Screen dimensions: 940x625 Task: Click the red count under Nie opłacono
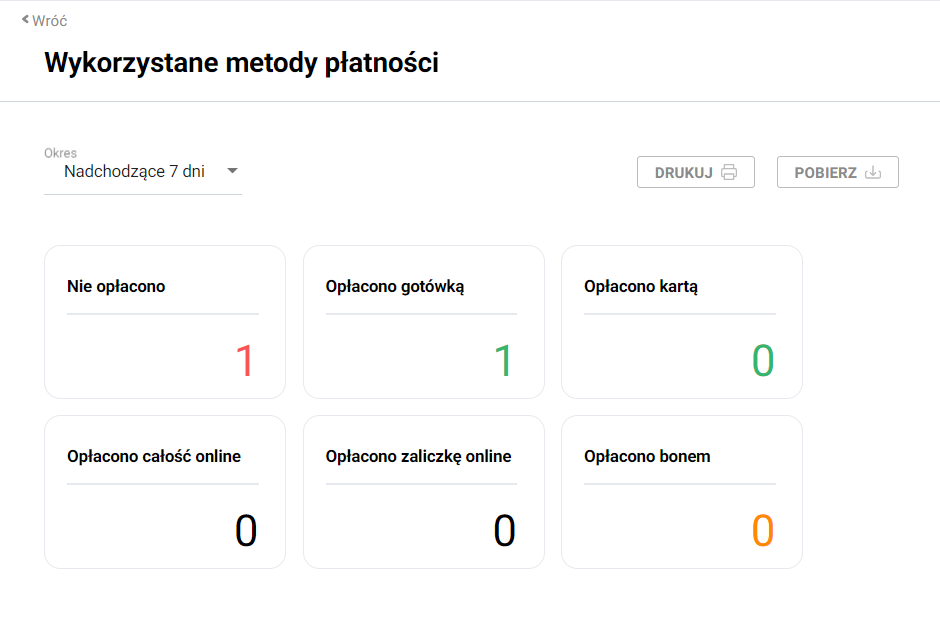[245, 361]
